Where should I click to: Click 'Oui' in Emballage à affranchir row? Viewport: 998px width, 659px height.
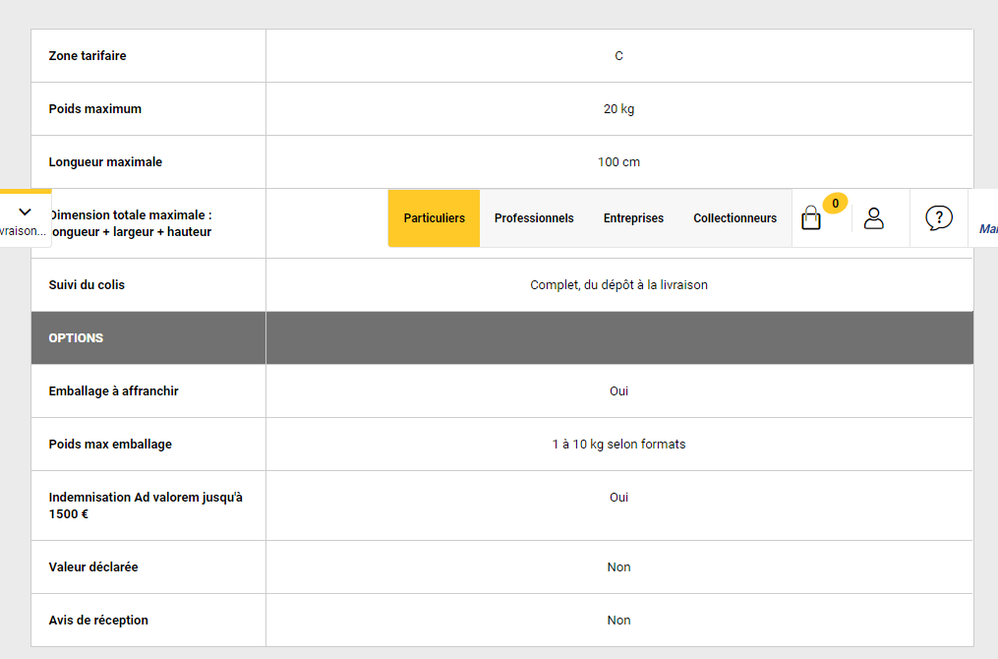pos(619,391)
